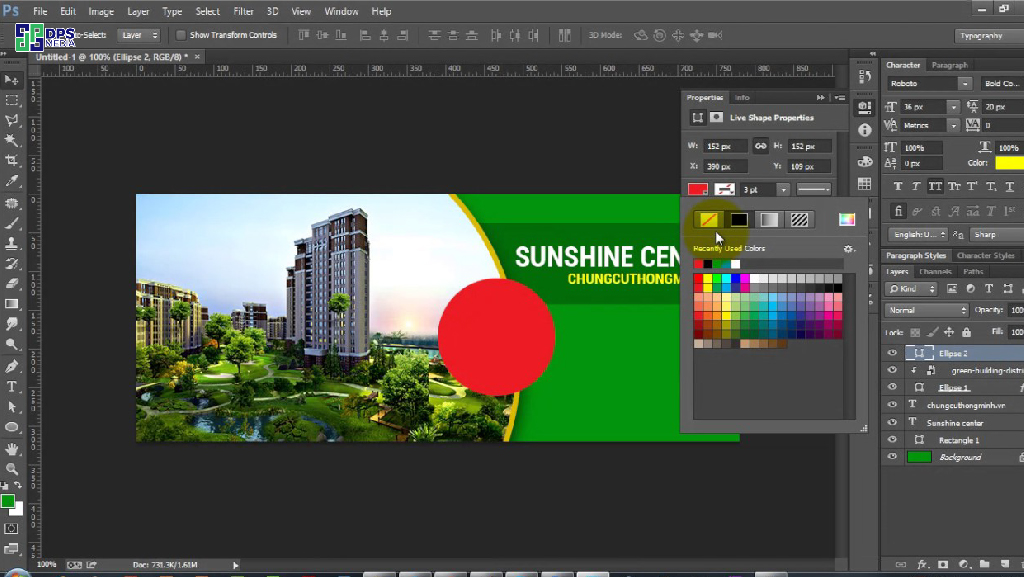Viewport: 1024px width, 577px height.
Task: Hide the Rectangle 1 layer
Action: (x=892, y=440)
